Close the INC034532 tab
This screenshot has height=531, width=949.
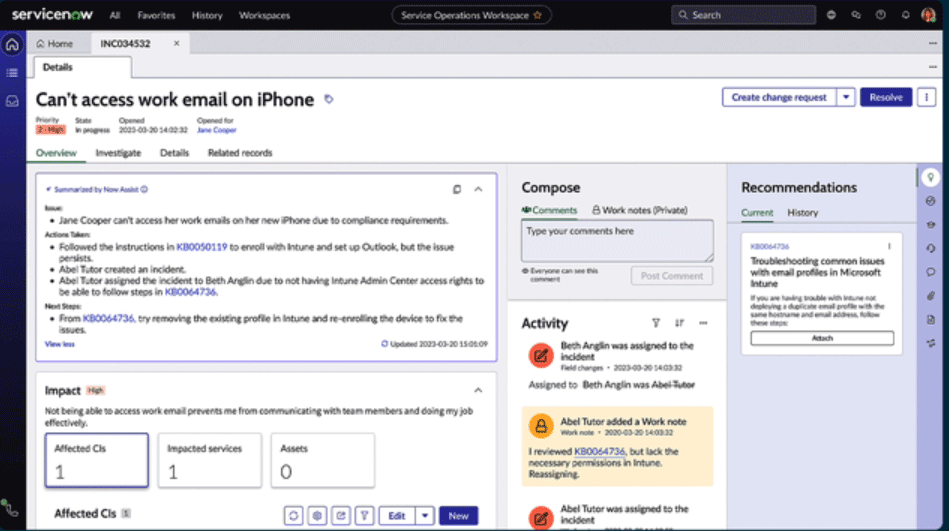click(x=176, y=44)
